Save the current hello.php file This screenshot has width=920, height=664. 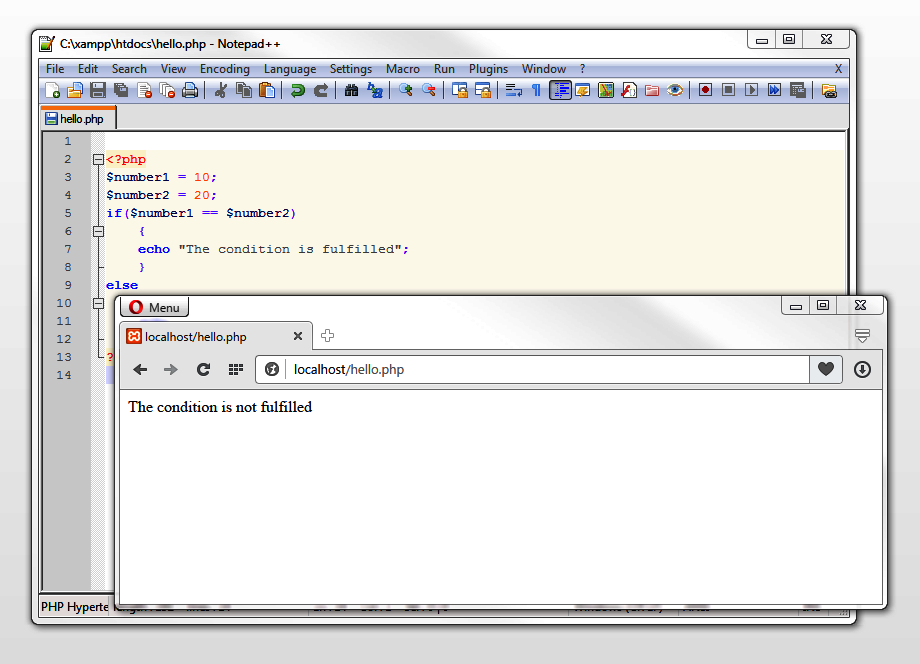pos(96,90)
